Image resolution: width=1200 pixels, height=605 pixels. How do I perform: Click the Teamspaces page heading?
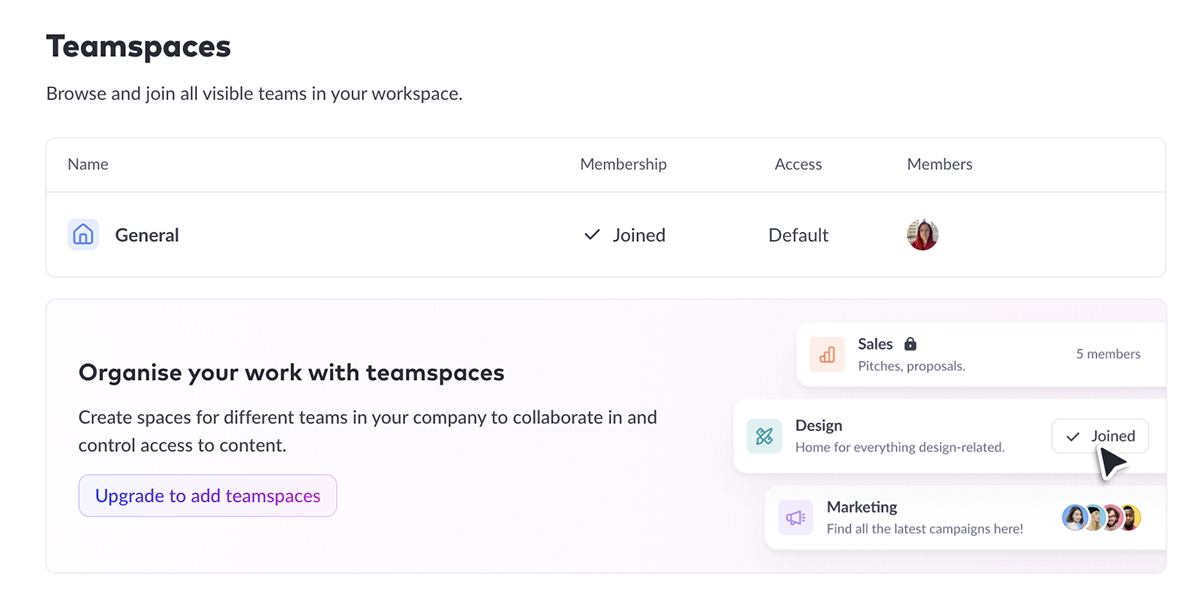(138, 46)
